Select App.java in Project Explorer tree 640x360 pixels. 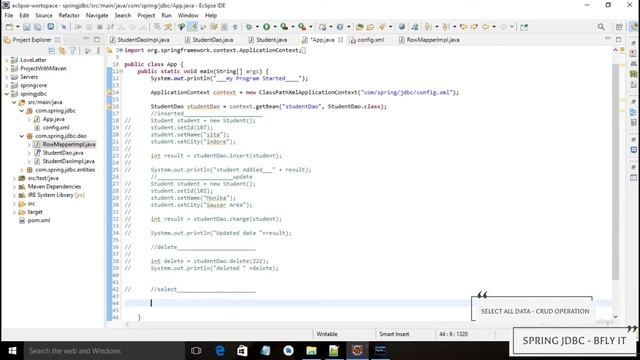click(x=53, y=119)
